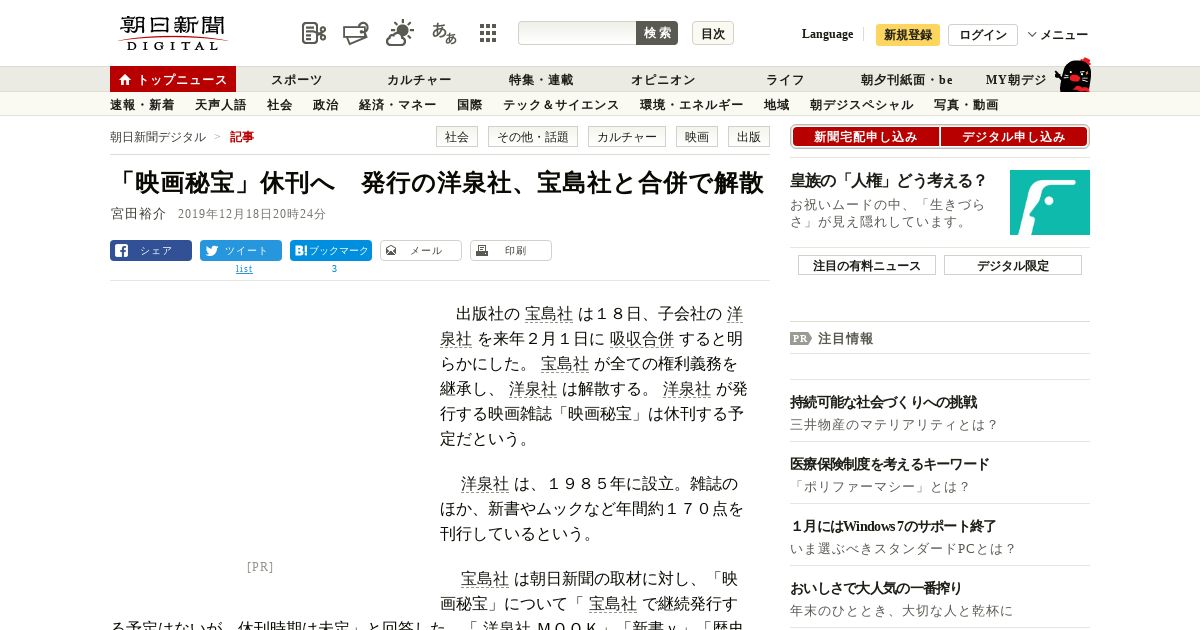Click the Language link
The image size is (1200, 630).
[x=827, y=34]
